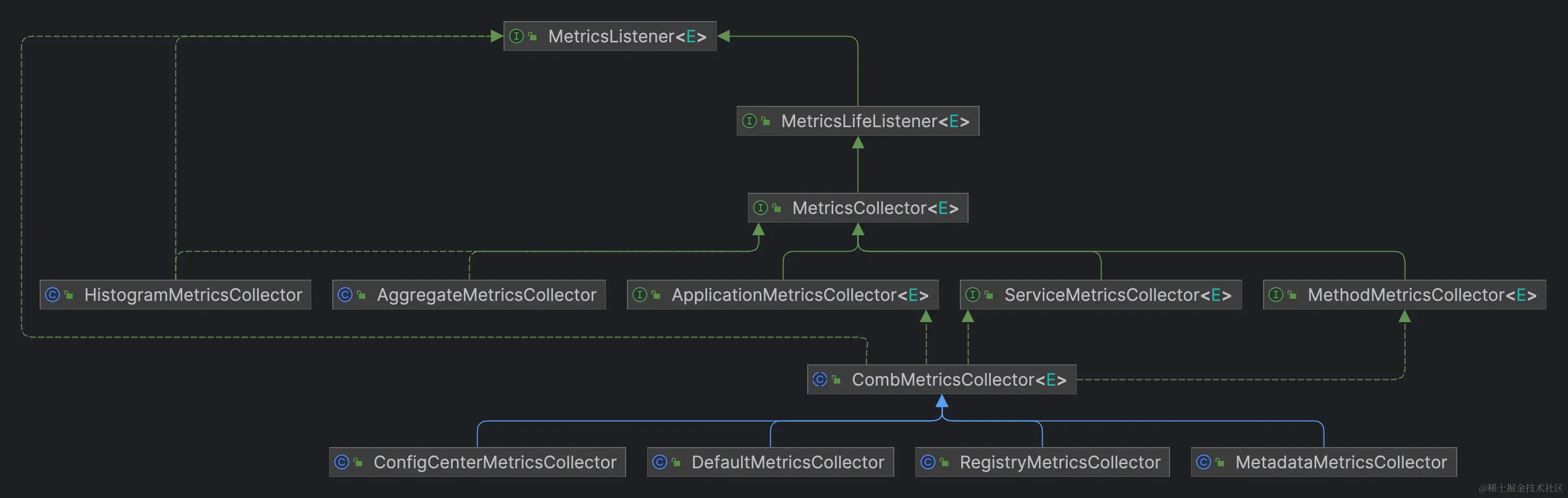
Task: Click the interface icon on MetricsCollector<E>
Action: tap(760, 208)
